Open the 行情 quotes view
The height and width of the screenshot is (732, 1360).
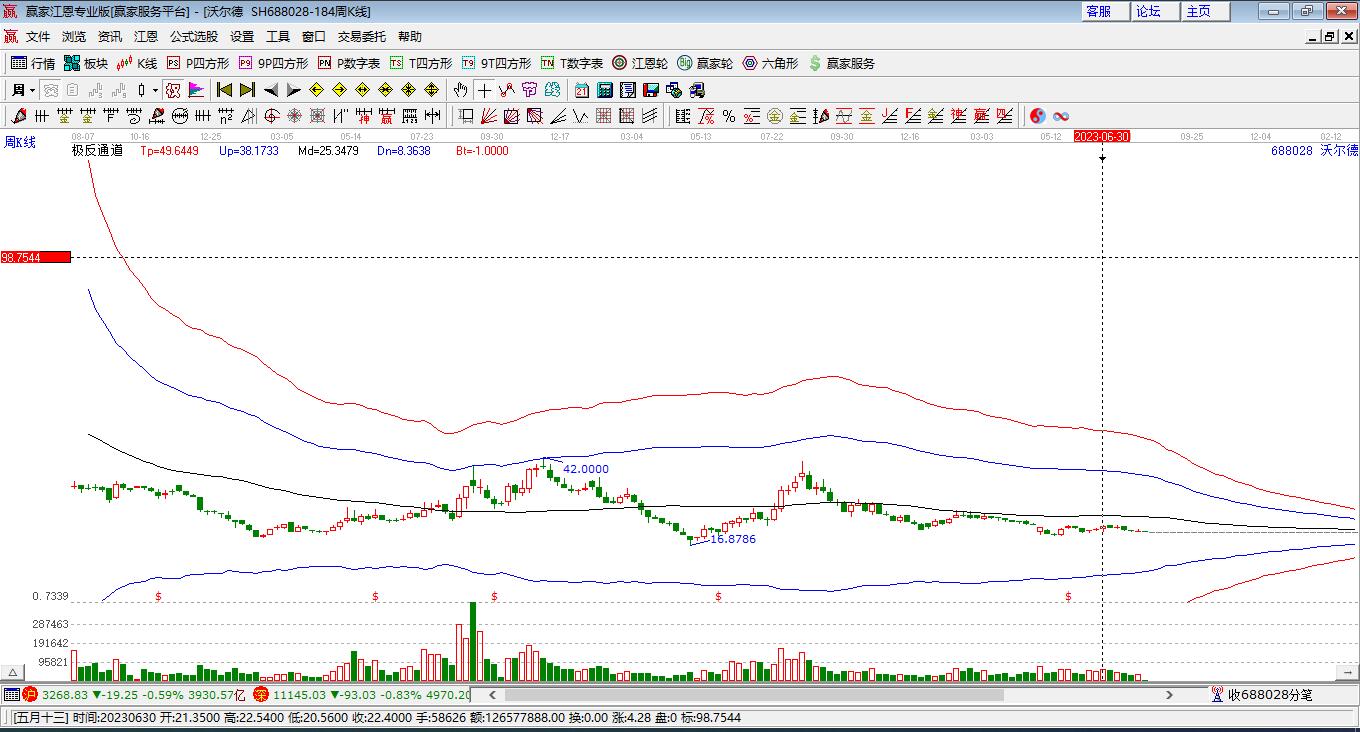(33, 63)
